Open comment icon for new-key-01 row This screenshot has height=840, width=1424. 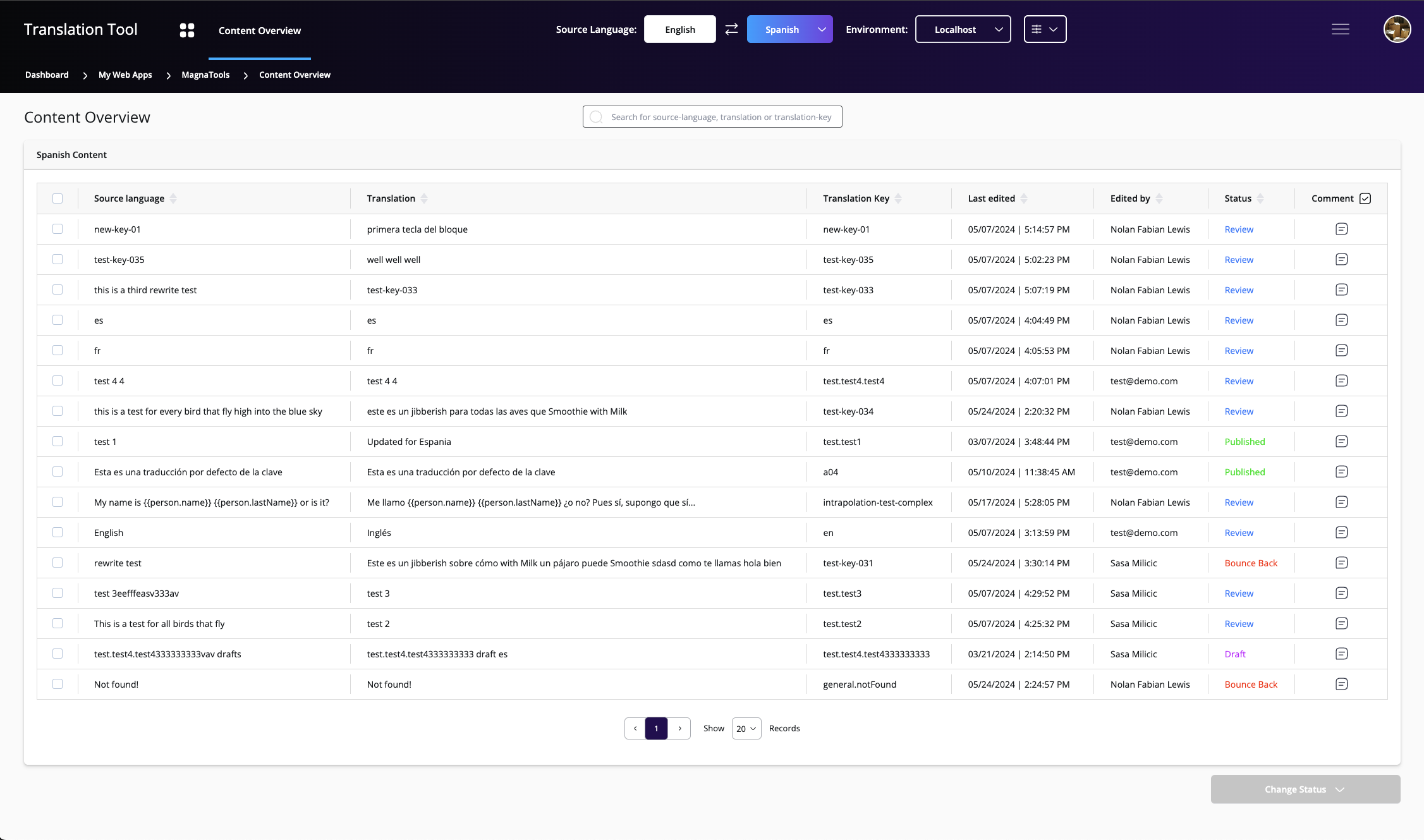(x=1341, y=229)
